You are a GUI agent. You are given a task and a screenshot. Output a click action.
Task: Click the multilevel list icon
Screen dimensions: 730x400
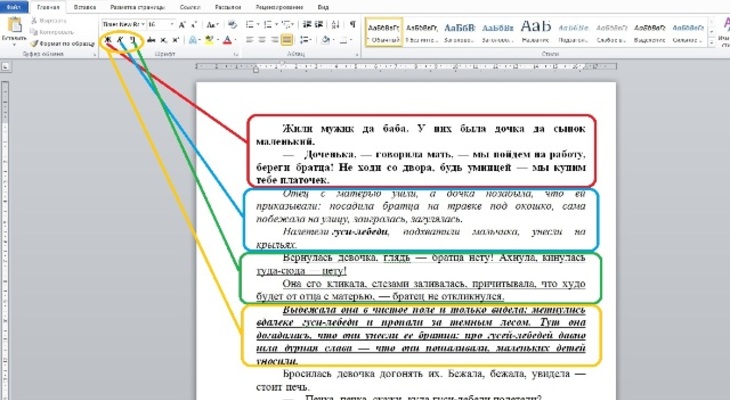pos(286,25)
